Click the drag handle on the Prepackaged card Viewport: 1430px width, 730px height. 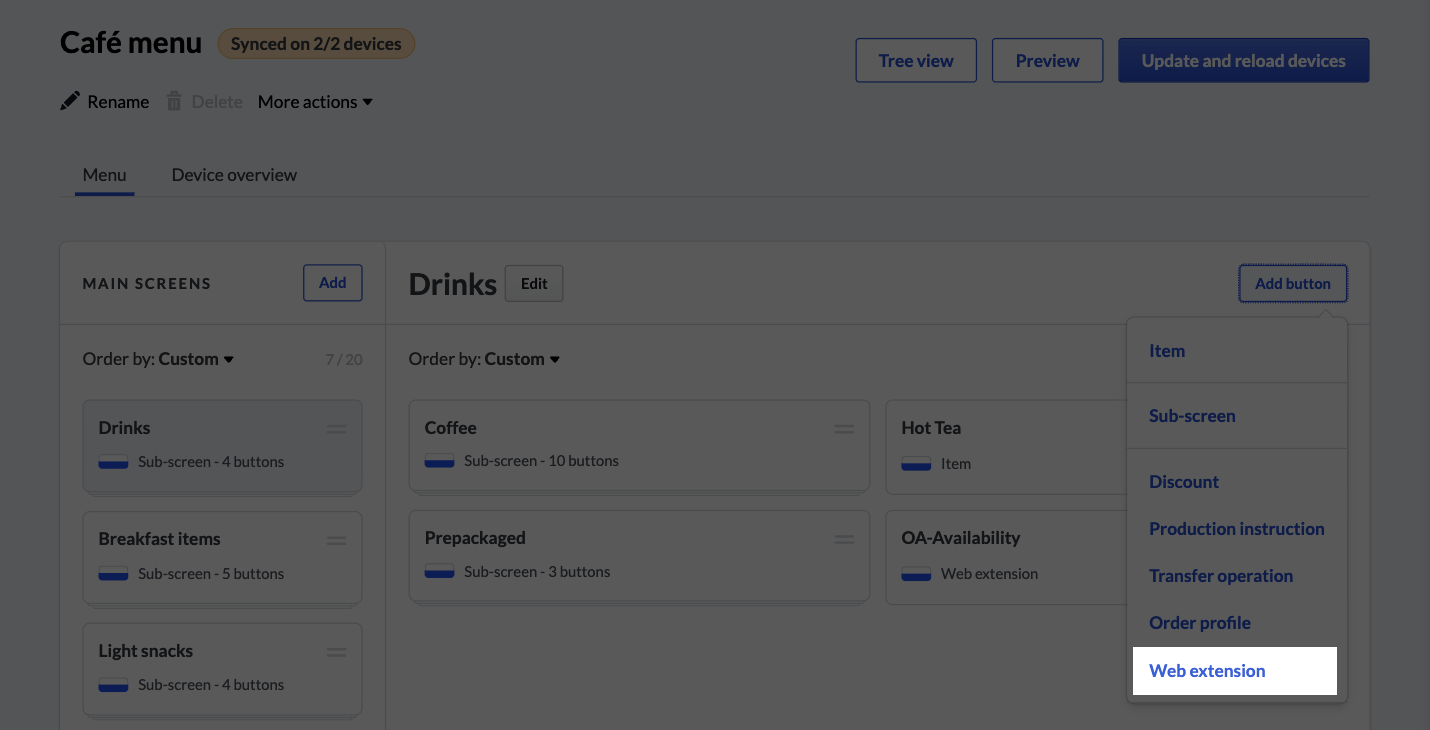click(845, 538)
